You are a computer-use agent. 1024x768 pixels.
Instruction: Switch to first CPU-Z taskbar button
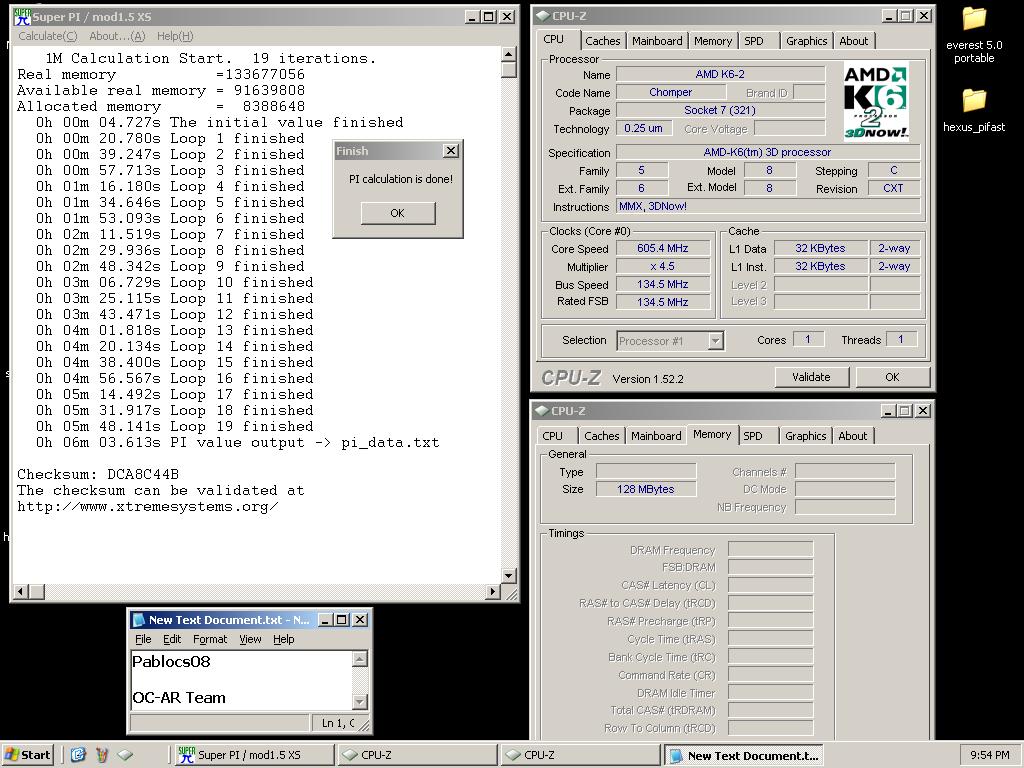417,755
